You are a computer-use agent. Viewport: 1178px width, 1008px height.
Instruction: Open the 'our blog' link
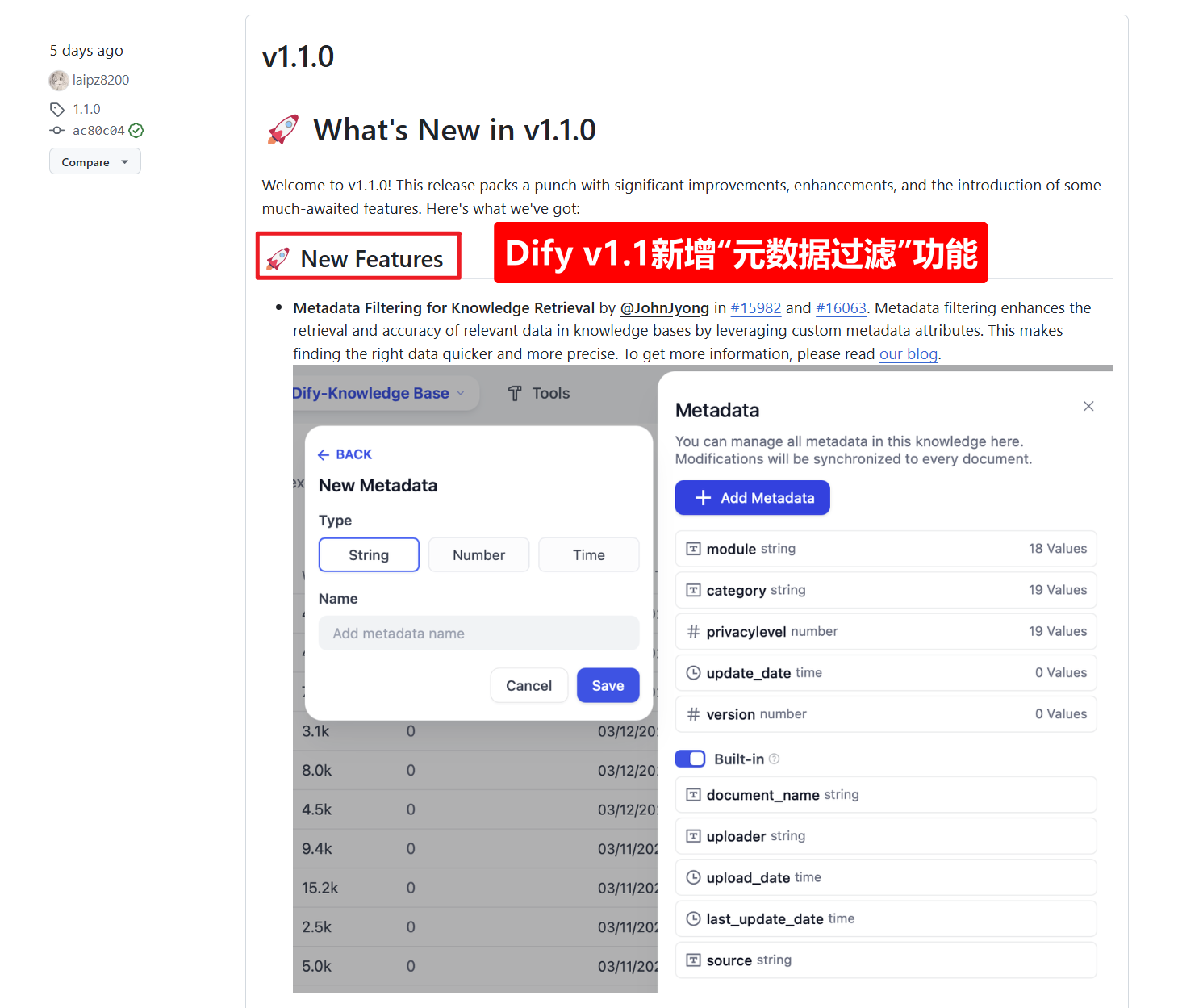click(909, 353)
